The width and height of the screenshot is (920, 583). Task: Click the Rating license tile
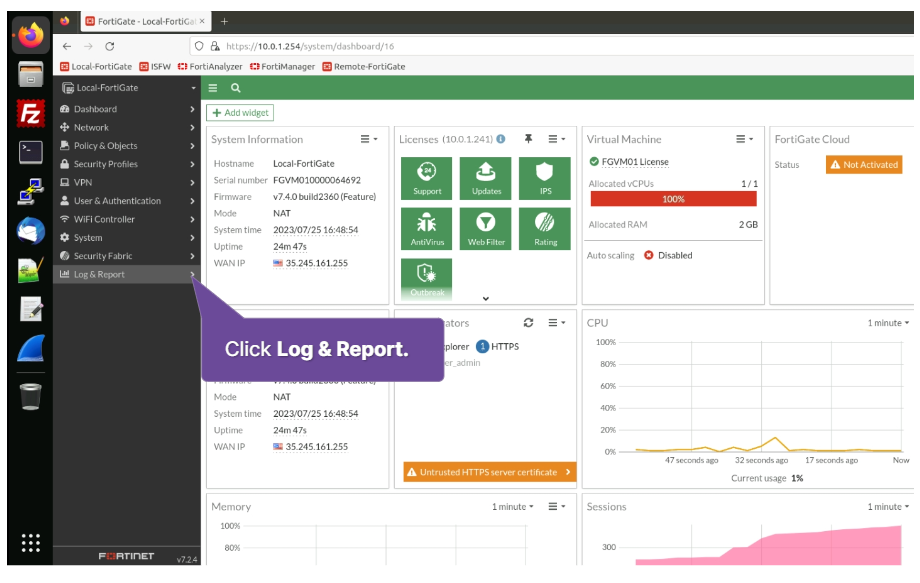point(545,229)
